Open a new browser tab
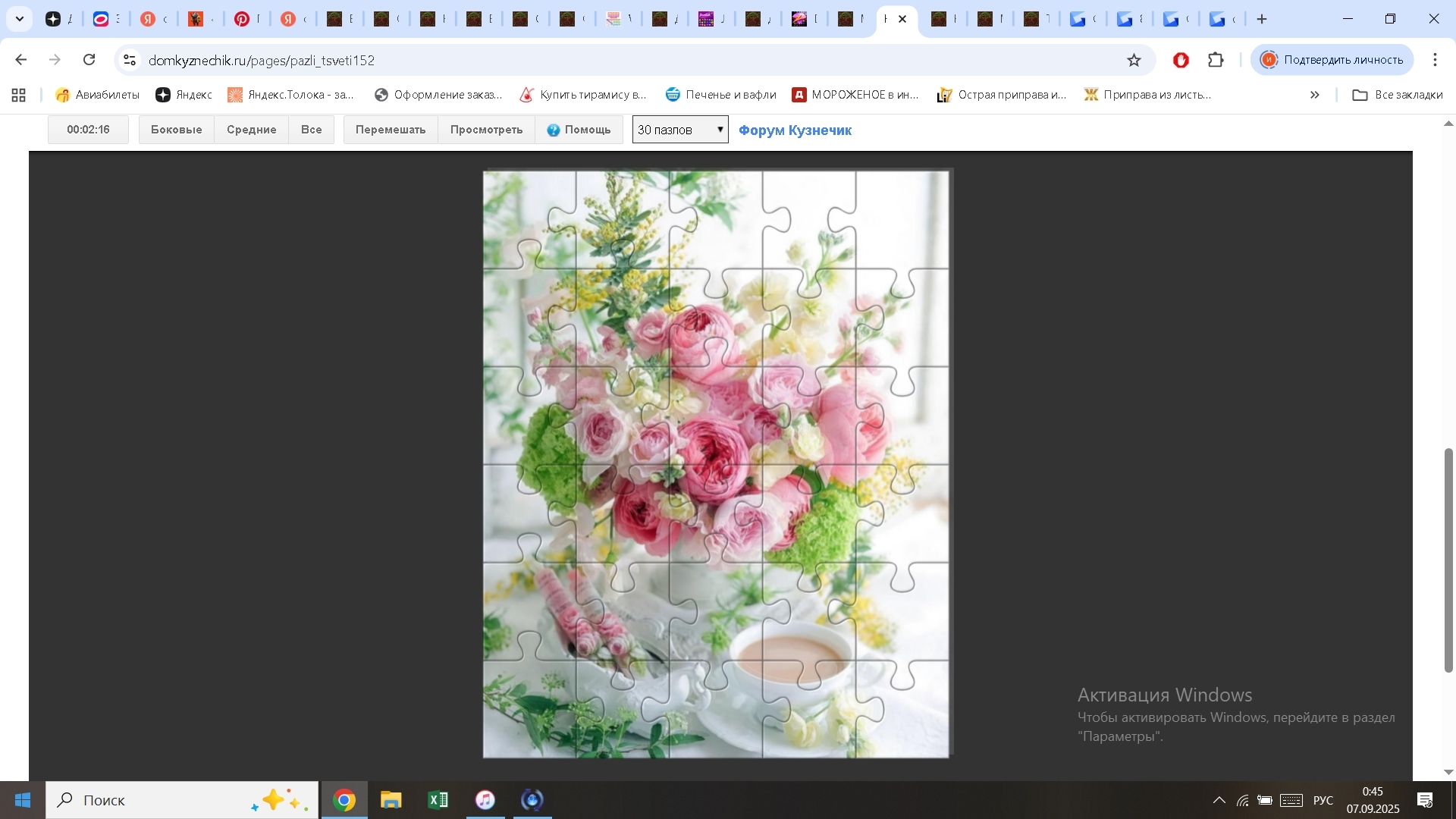This screenshot has height=819, width=1456. pyautogui.click(x=1262, y=19)
